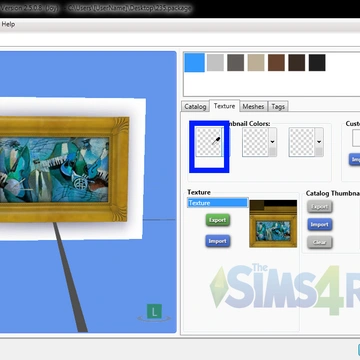The image size is (360, 360).
Task: Open the Catalog tab
Action: point(195,107)
